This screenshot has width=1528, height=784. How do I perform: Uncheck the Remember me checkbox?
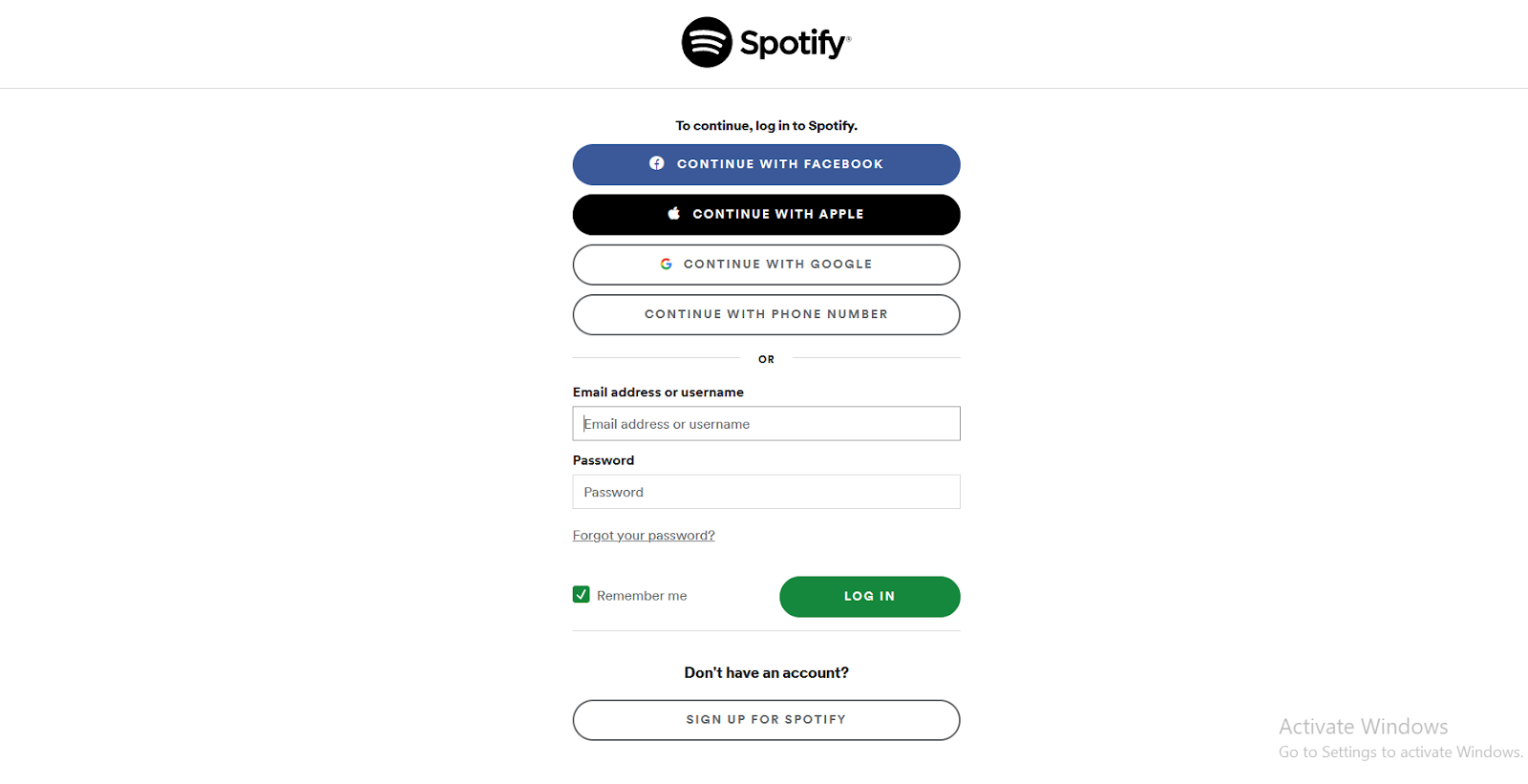pyautogui.click(x=581, y=594)
